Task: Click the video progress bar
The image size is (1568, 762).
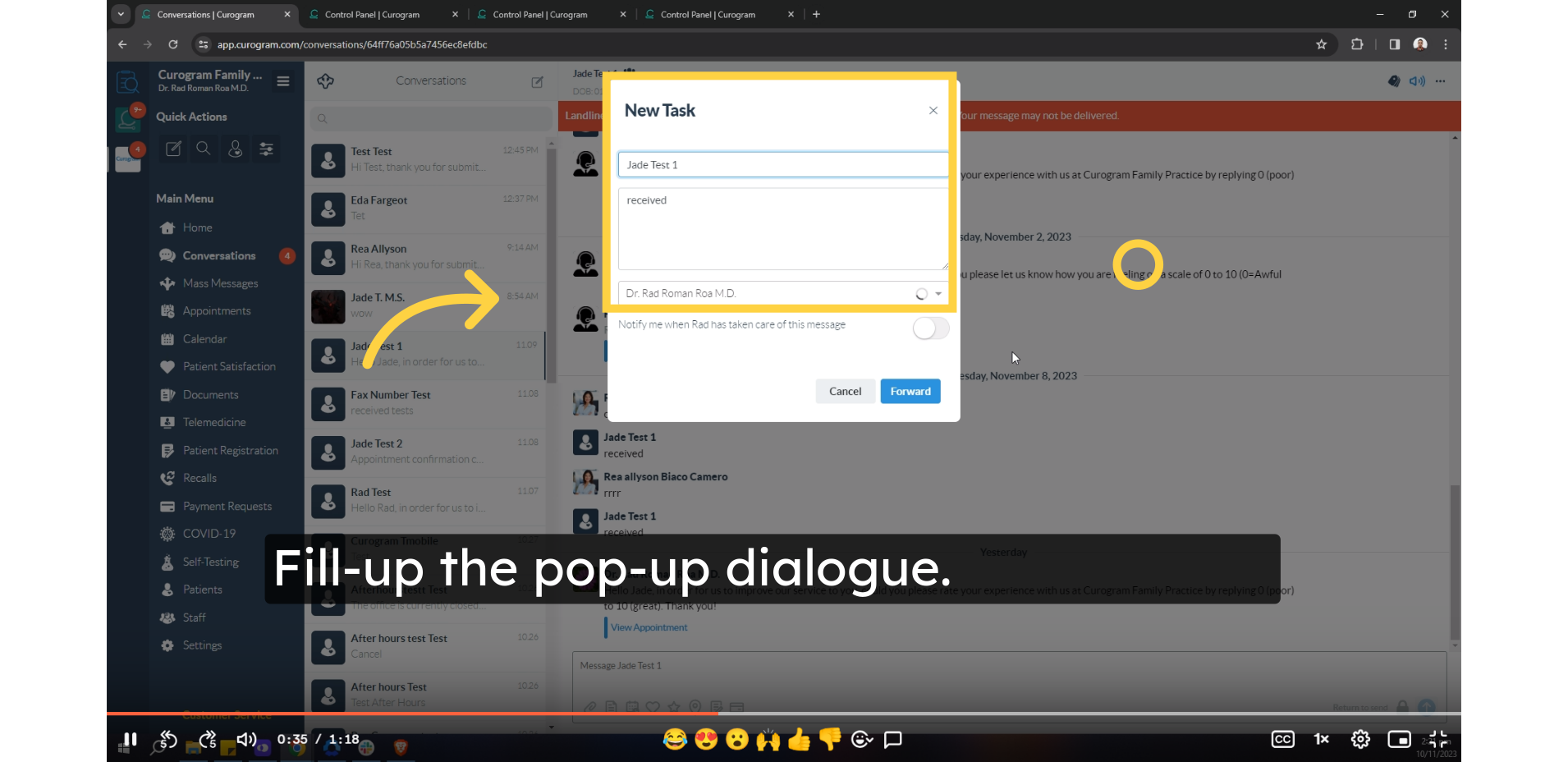Action: click(783, 714)
